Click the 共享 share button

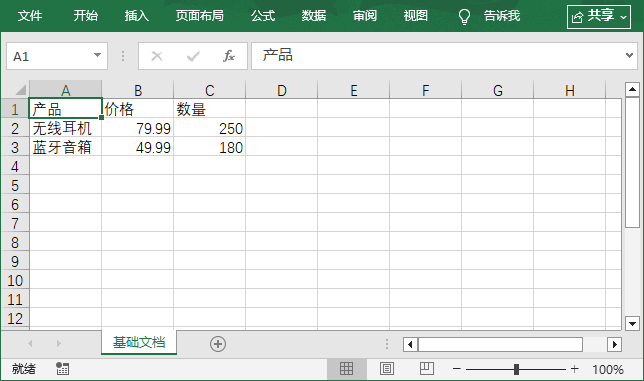pyautogui.click(x=599, y=17)
